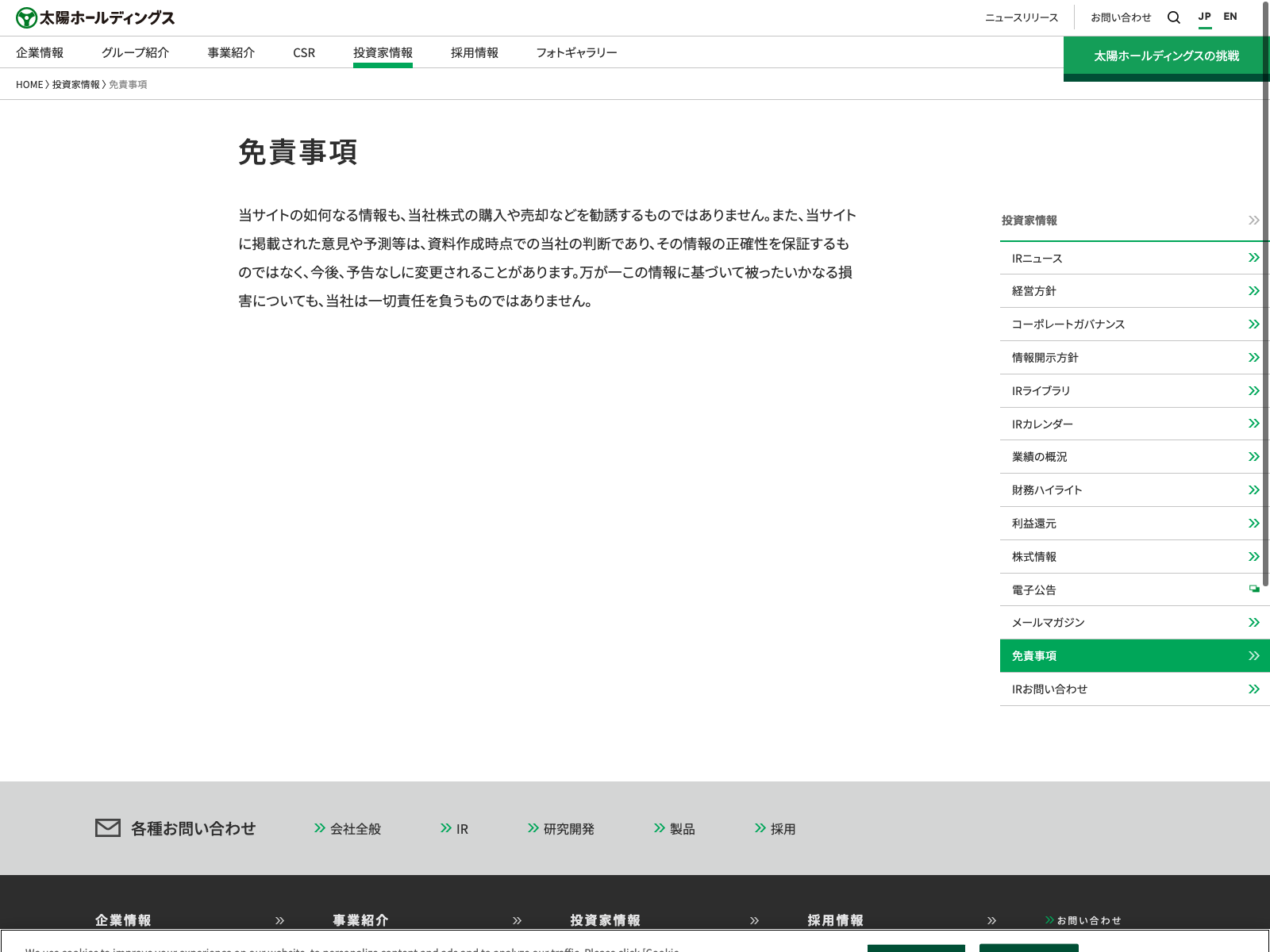Click the double chevron next to 投資家情報 sidebar heading

tap(1253, 221)
